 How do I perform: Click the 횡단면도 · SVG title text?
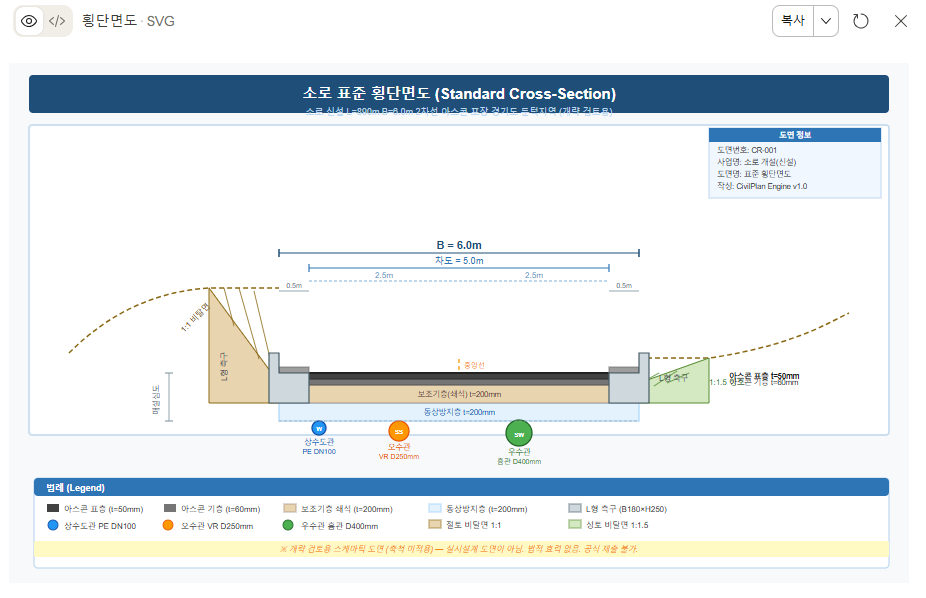point(128,21)
